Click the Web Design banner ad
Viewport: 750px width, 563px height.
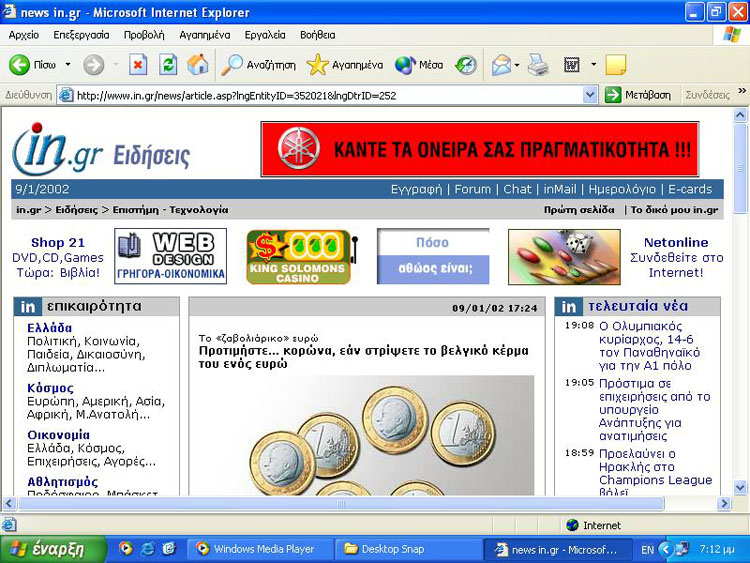click(170, 256)
